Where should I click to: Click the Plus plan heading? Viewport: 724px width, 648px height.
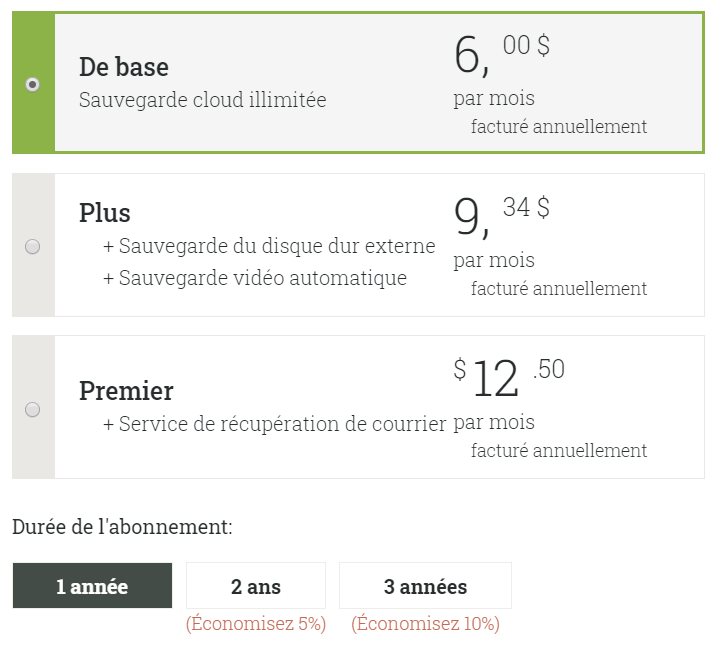(105, 213)
